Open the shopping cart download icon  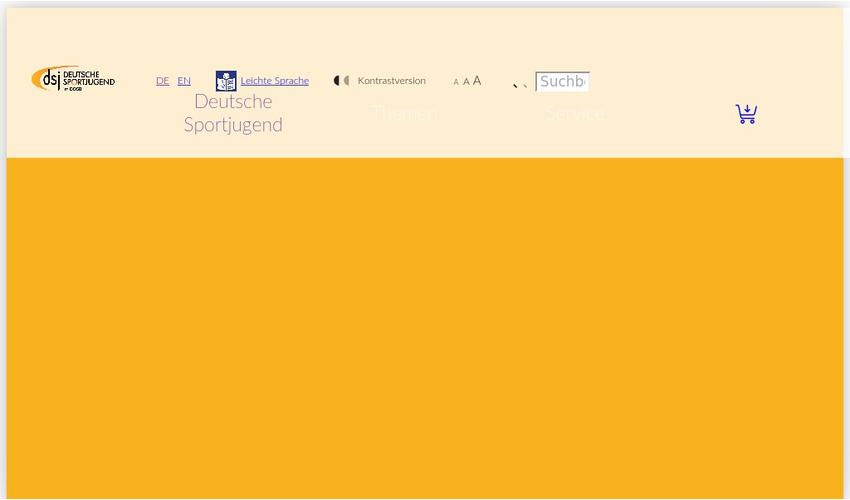[746, 114]
